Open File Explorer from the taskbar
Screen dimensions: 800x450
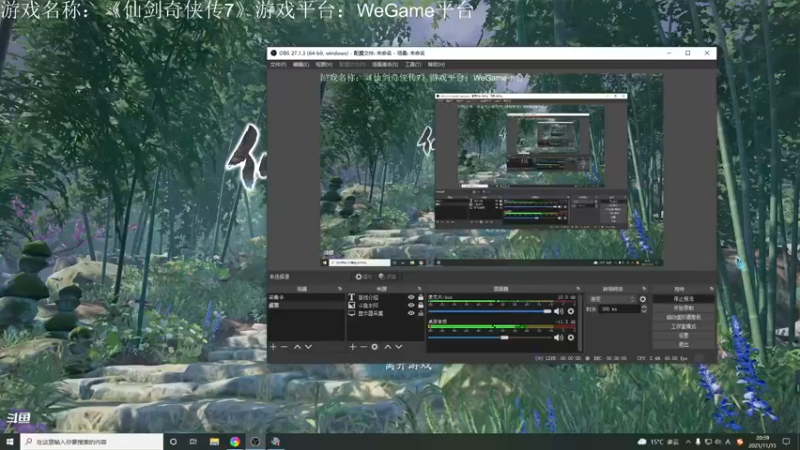point(214,441)
